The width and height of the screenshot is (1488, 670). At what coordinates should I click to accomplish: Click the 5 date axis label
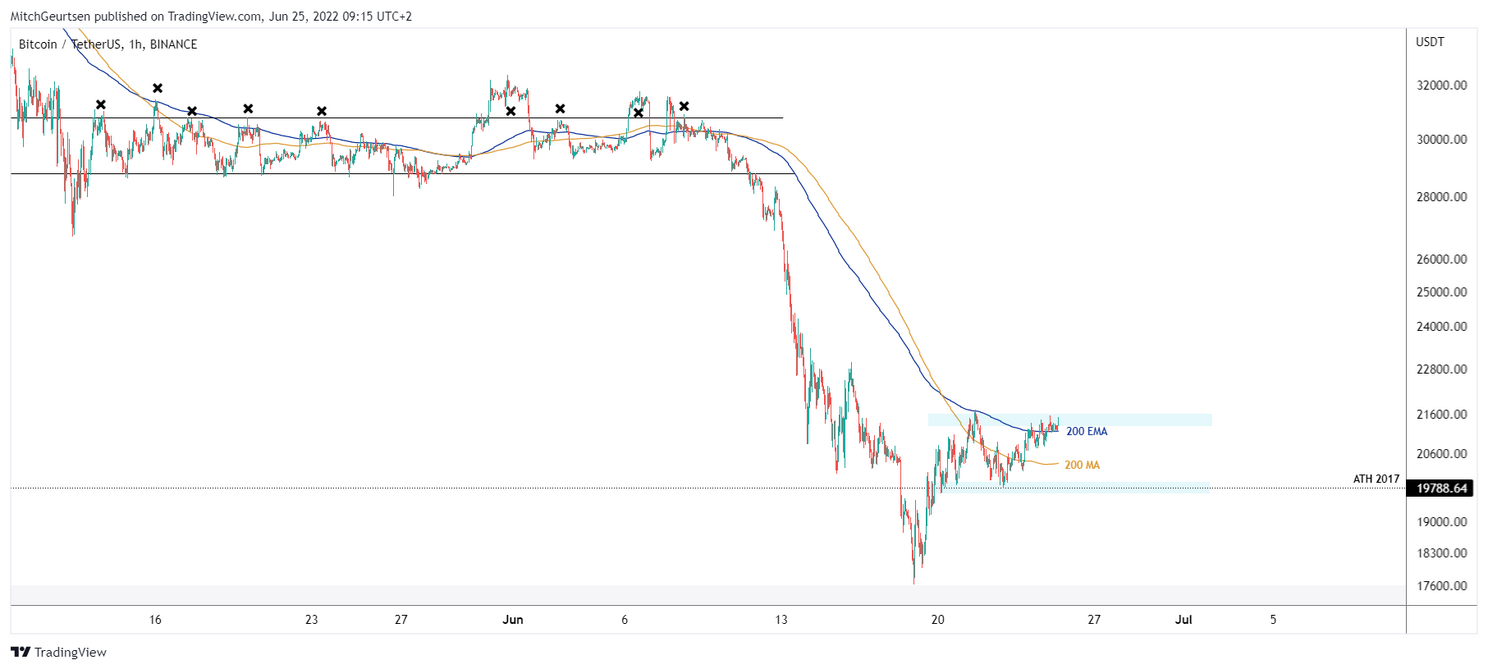pyautogui.click(x=1273, y=620)
